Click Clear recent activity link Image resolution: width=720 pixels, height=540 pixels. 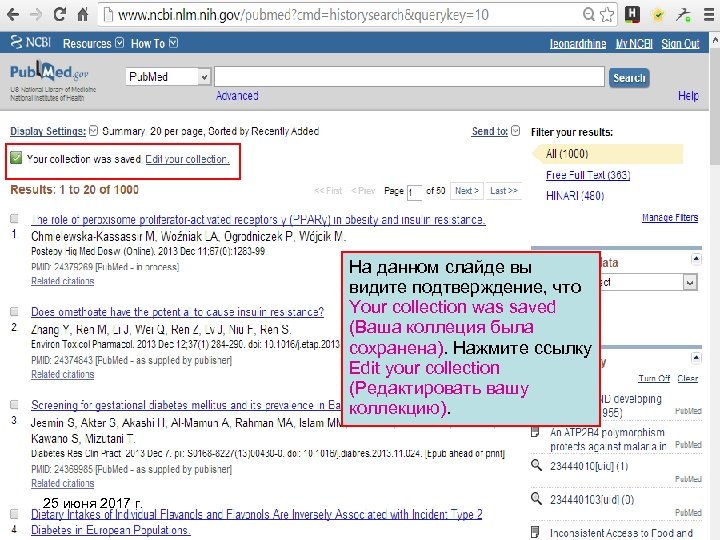click(x=687, y=378)
